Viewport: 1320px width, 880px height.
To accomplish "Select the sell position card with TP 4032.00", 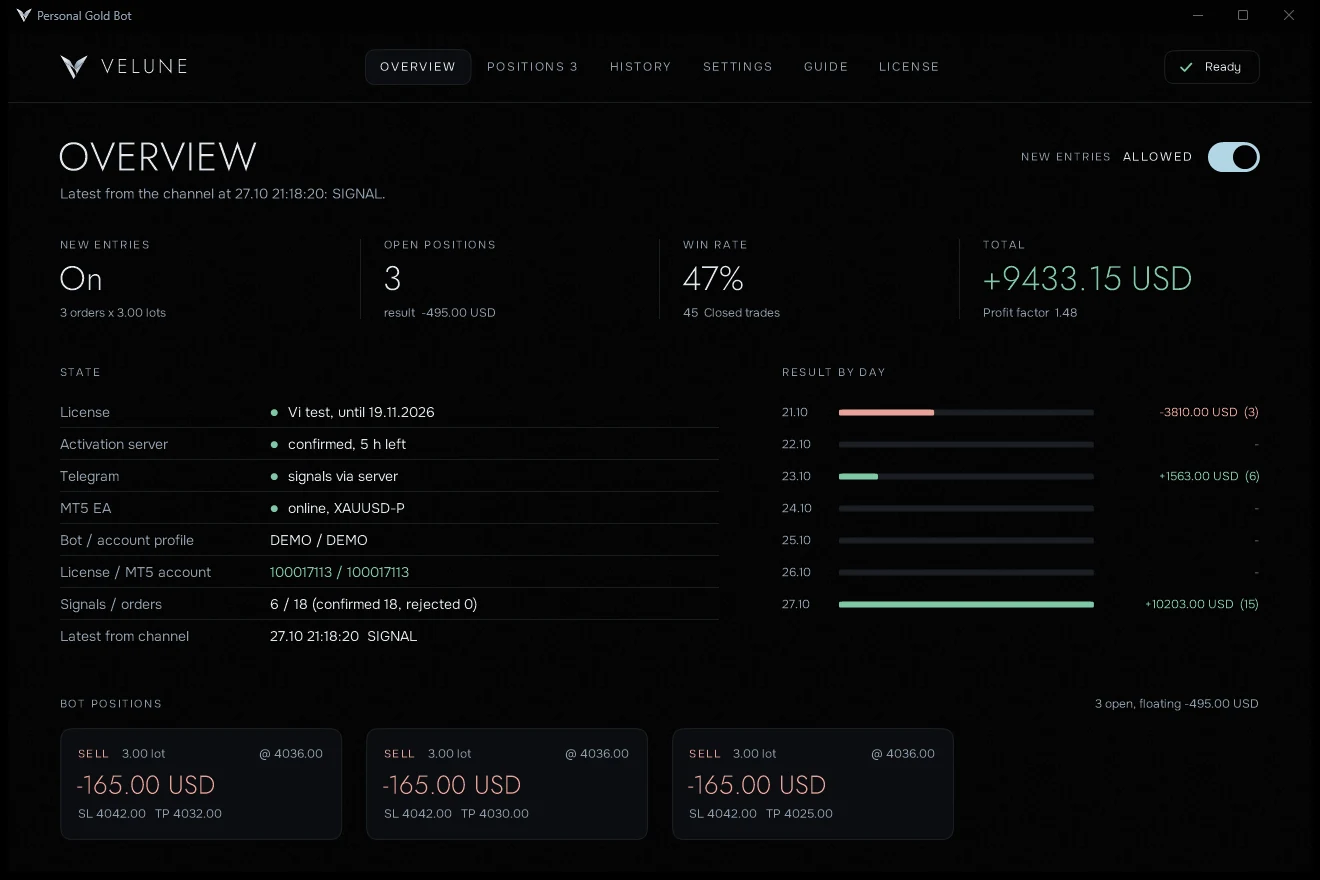I will coord(201,784).
